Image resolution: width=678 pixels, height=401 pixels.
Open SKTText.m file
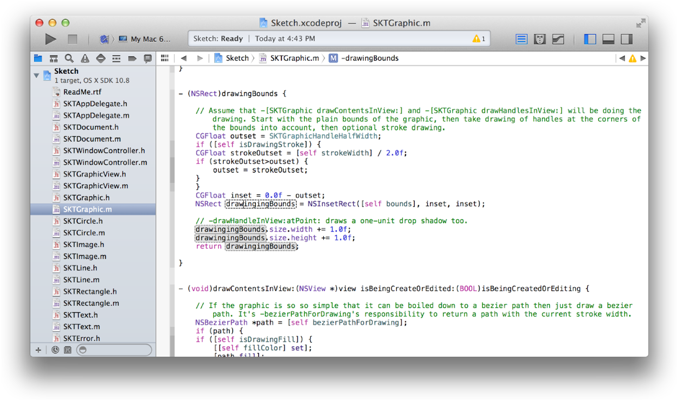pyautogui.click(x=82, y=326)
